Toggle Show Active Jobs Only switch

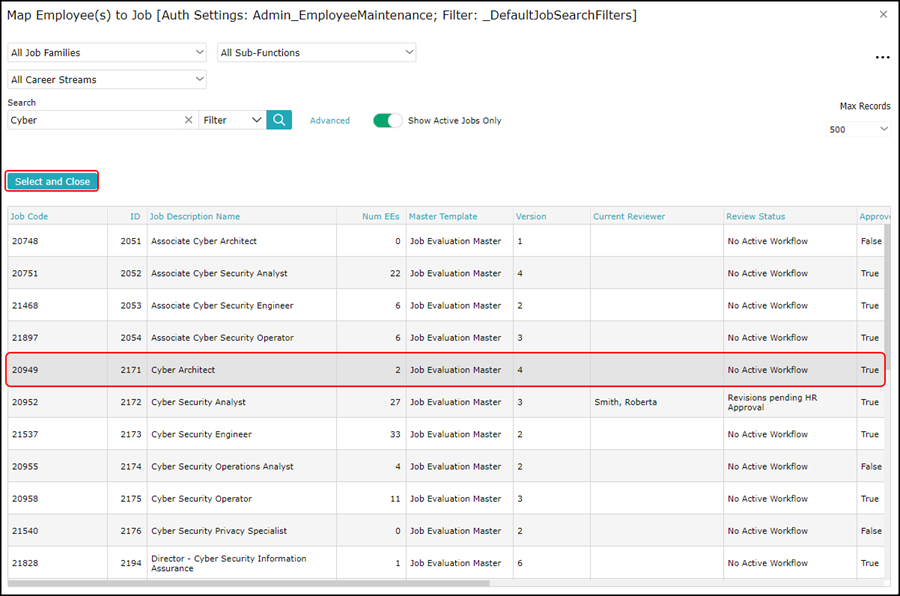point(387,121)
